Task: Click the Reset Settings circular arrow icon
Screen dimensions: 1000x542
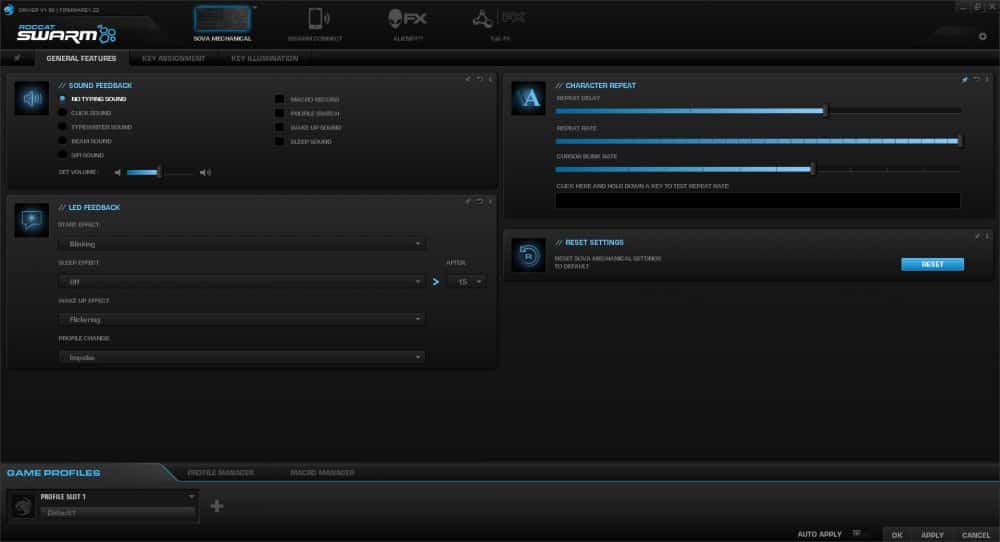Action: pyautogui.click(x=529, y=255)
